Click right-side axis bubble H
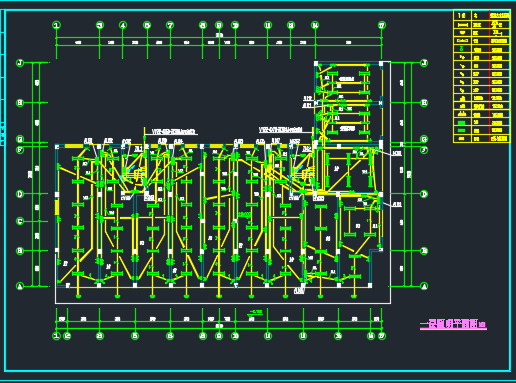 click(424, 103)
